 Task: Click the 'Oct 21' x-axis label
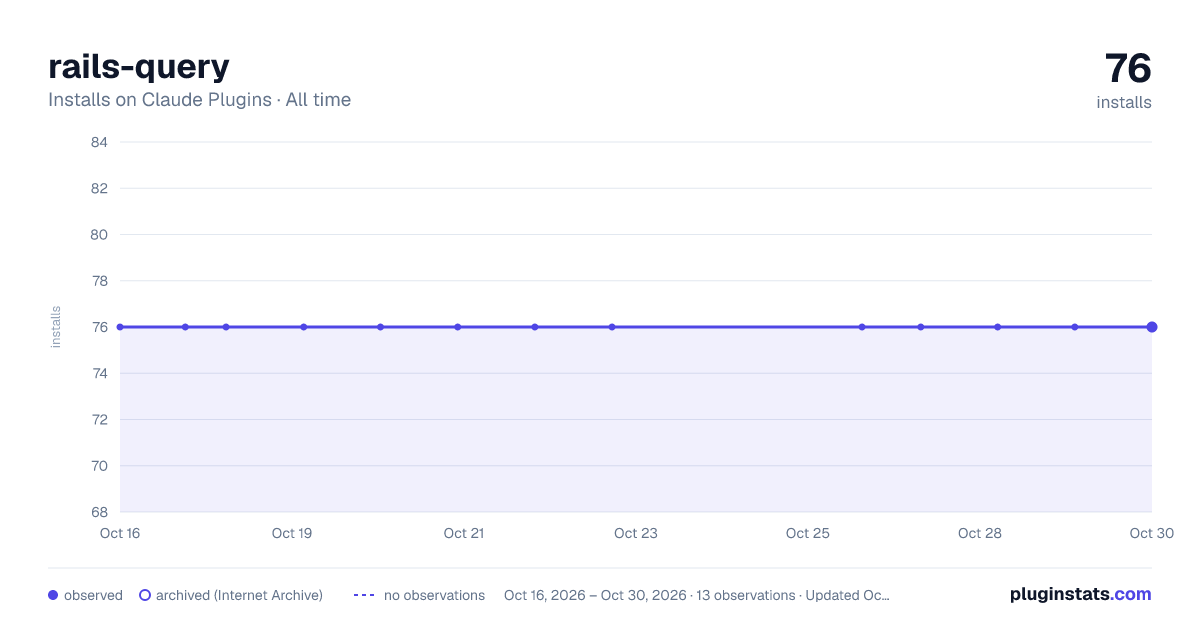pyautogui.click(x=464, y=533)
